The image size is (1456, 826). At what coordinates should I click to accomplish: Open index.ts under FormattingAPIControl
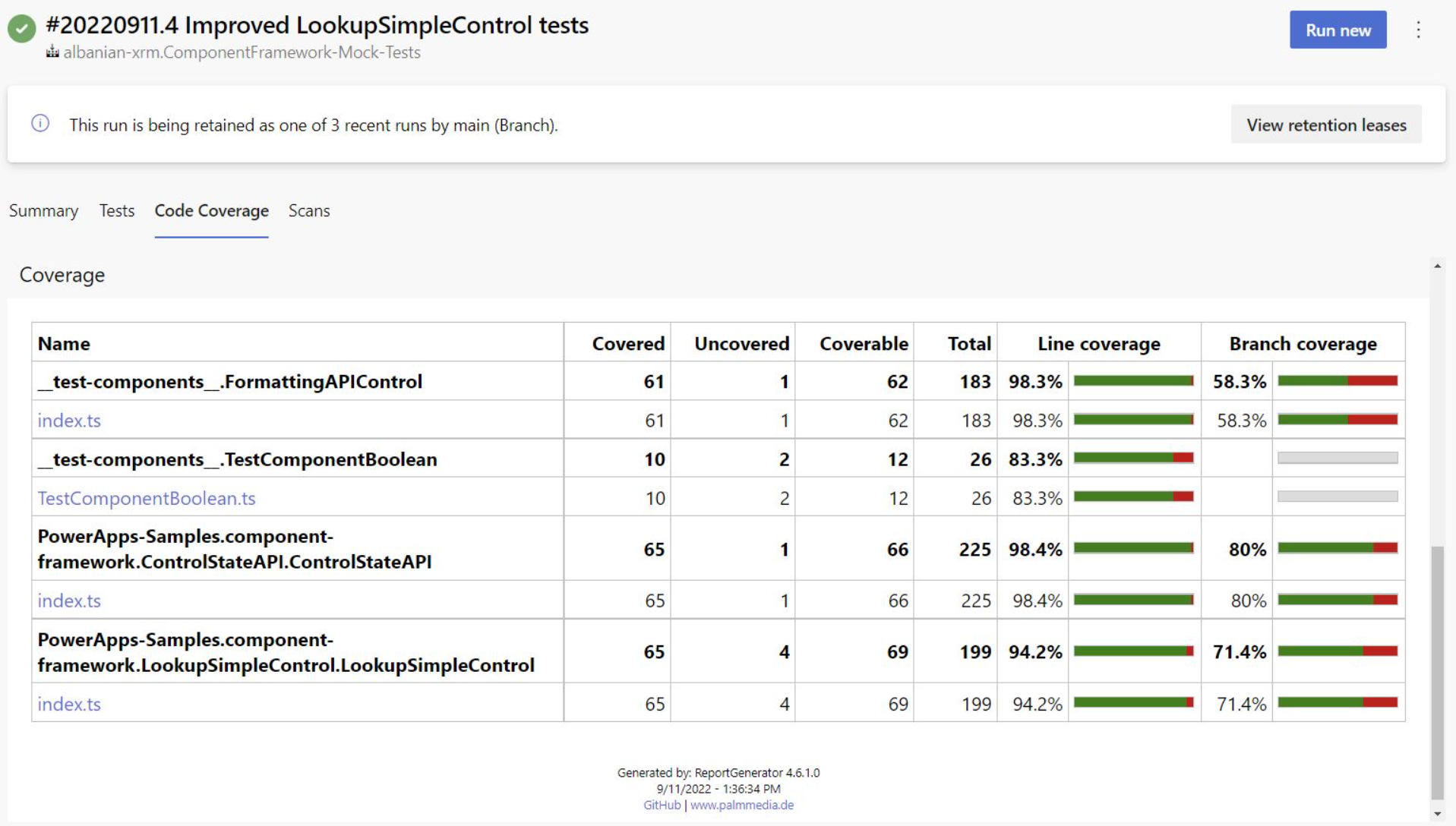pyautogui.click(x=69, y=421)
